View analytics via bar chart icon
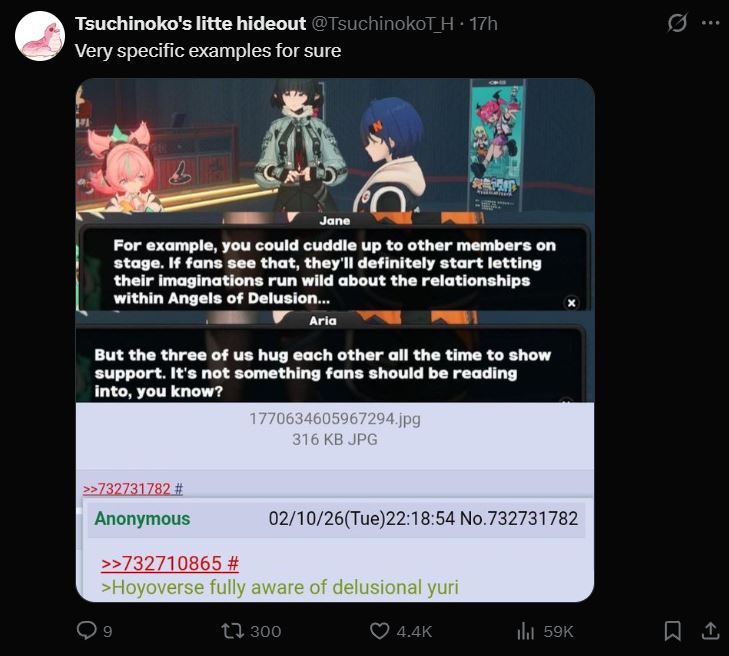The height and width of the screenshot is (656, 729). [x=525, y=631]
